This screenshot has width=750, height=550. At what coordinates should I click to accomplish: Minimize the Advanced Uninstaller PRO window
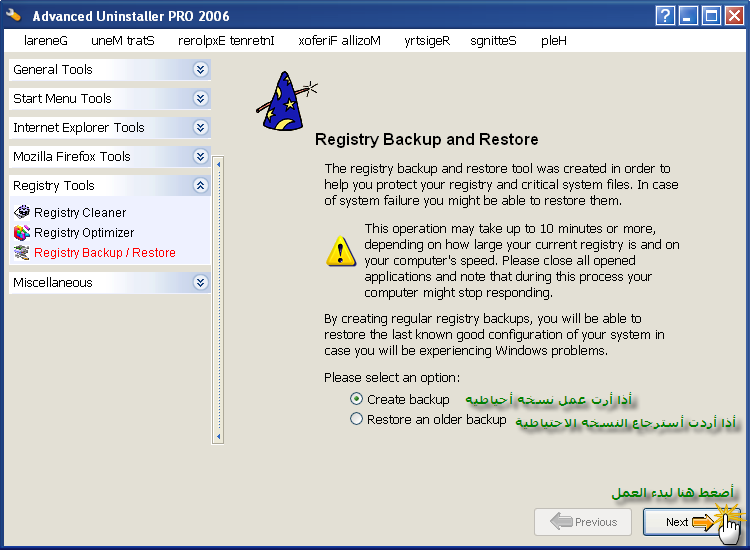(x=688, y=16)
